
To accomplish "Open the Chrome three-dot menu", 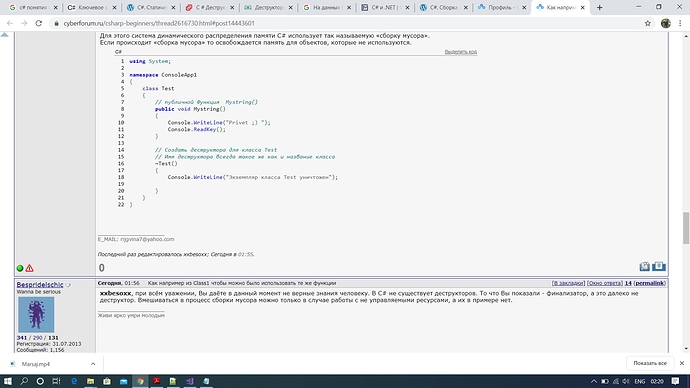I will coord(680,23).
